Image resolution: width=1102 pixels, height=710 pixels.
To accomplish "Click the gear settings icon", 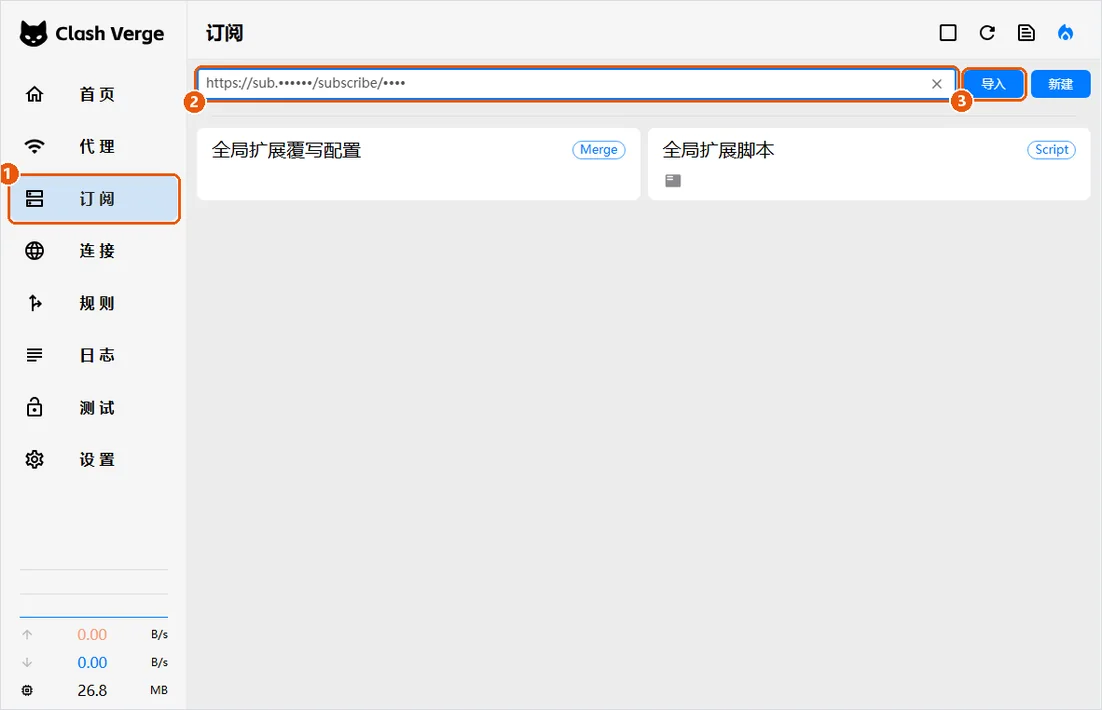I will [34, 460].
